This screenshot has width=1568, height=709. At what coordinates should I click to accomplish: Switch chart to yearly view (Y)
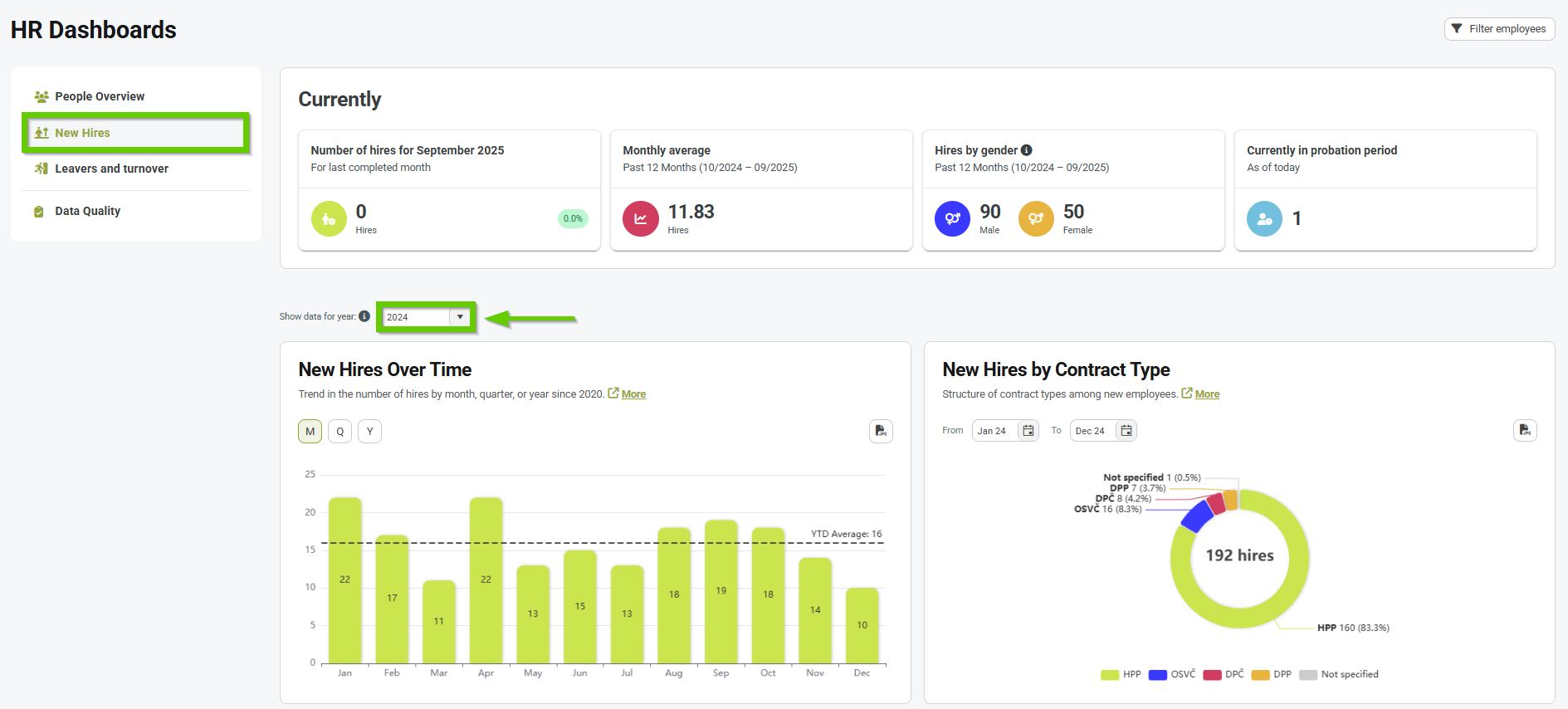[x=369, y=432]
